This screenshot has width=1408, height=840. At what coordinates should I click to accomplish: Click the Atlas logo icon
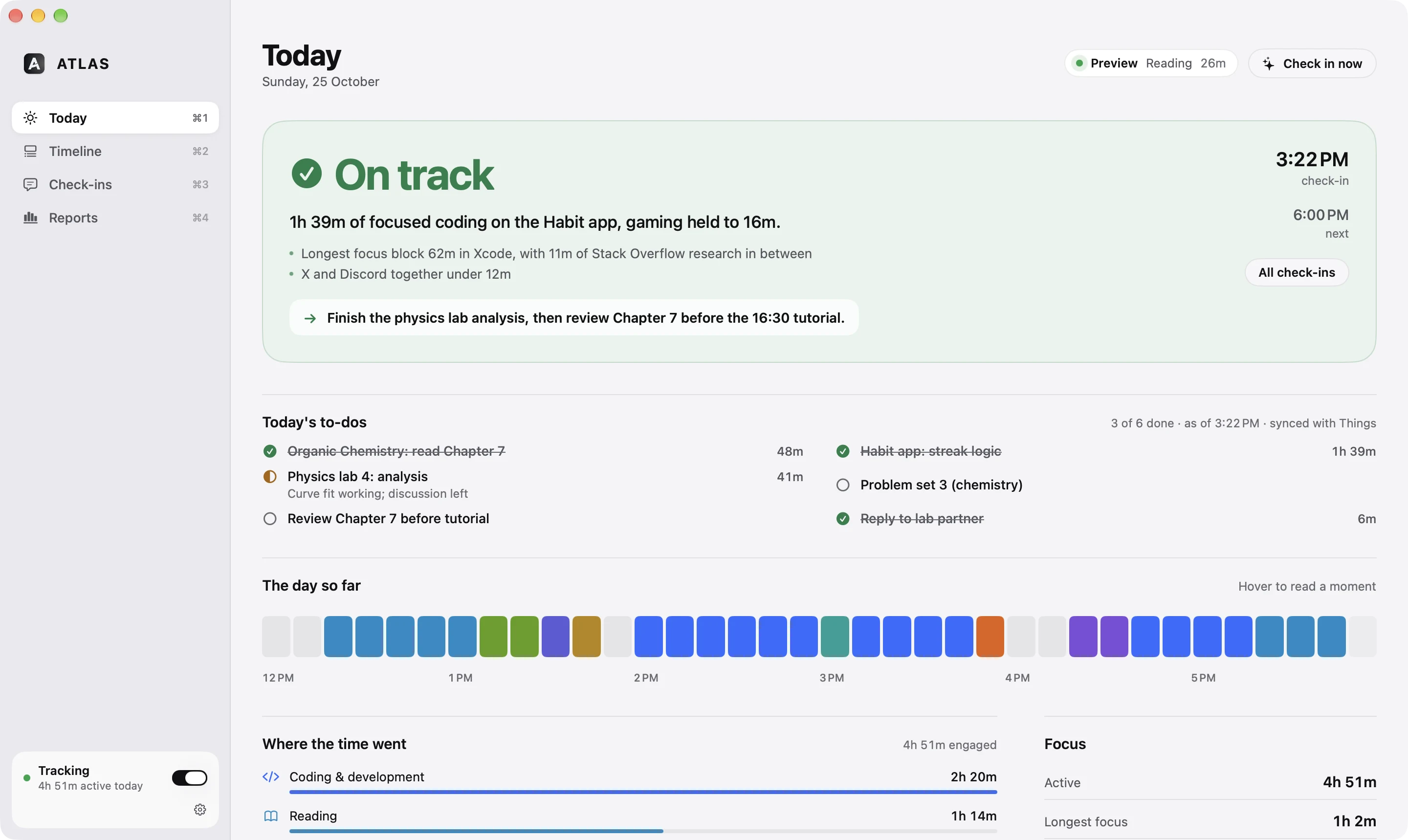click(34, 64)
